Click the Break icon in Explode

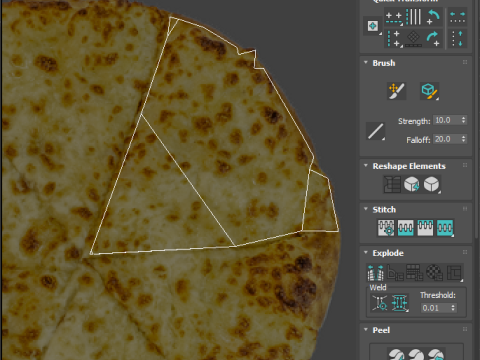pyautogui.click(x=375, y=272)
